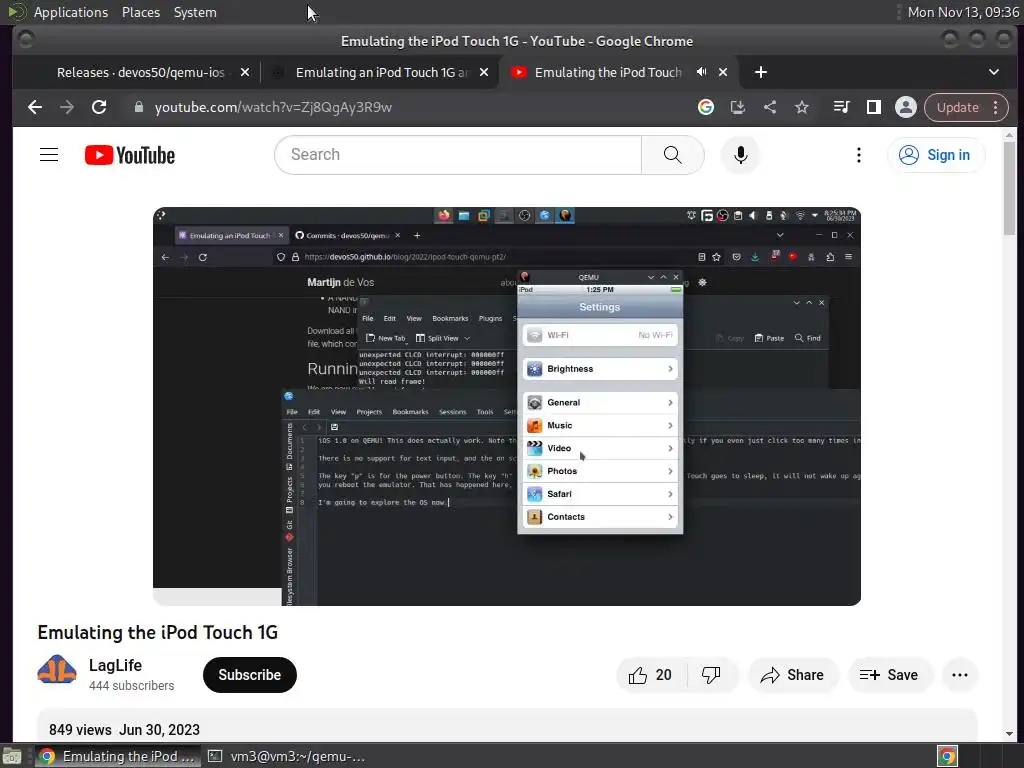Open YouTube settings three-dot menu
Image resolution: width=1024 pixels, height=768 pixels.
point(859,155)
